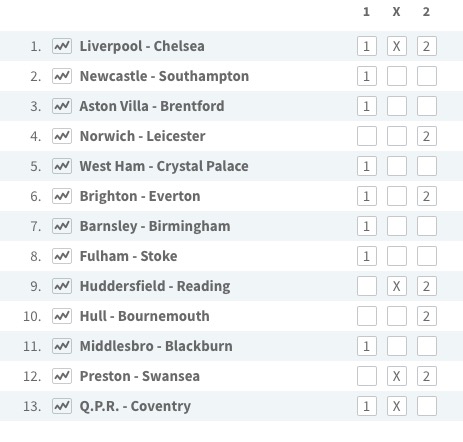Mark the empty 2 box for Fulham - Stoke
Image resolution: width=463 pixels, height=442 pixels.
coord(427,256)
